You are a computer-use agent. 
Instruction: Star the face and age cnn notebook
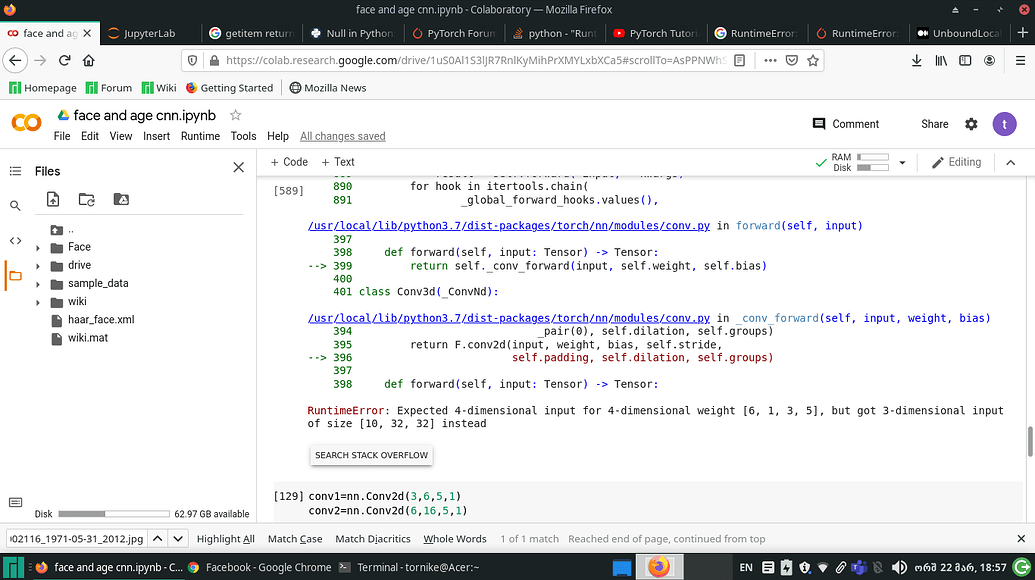pyautogui.click(x=236, y=115)
